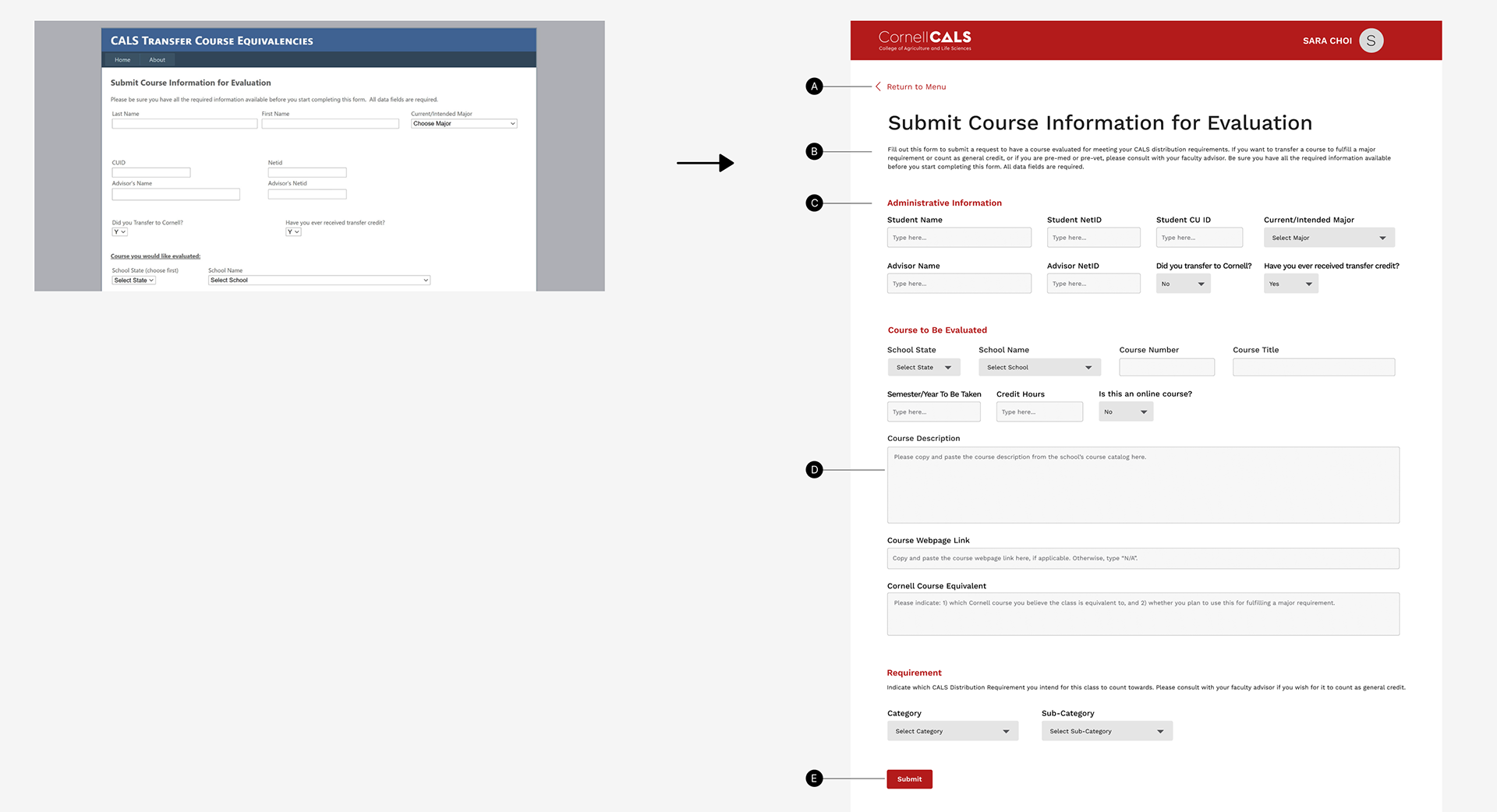Viewport: 1497px width, 812px height.
Task: Click CALS Transfer Course Equivalencies title
Action: (211, 41)
